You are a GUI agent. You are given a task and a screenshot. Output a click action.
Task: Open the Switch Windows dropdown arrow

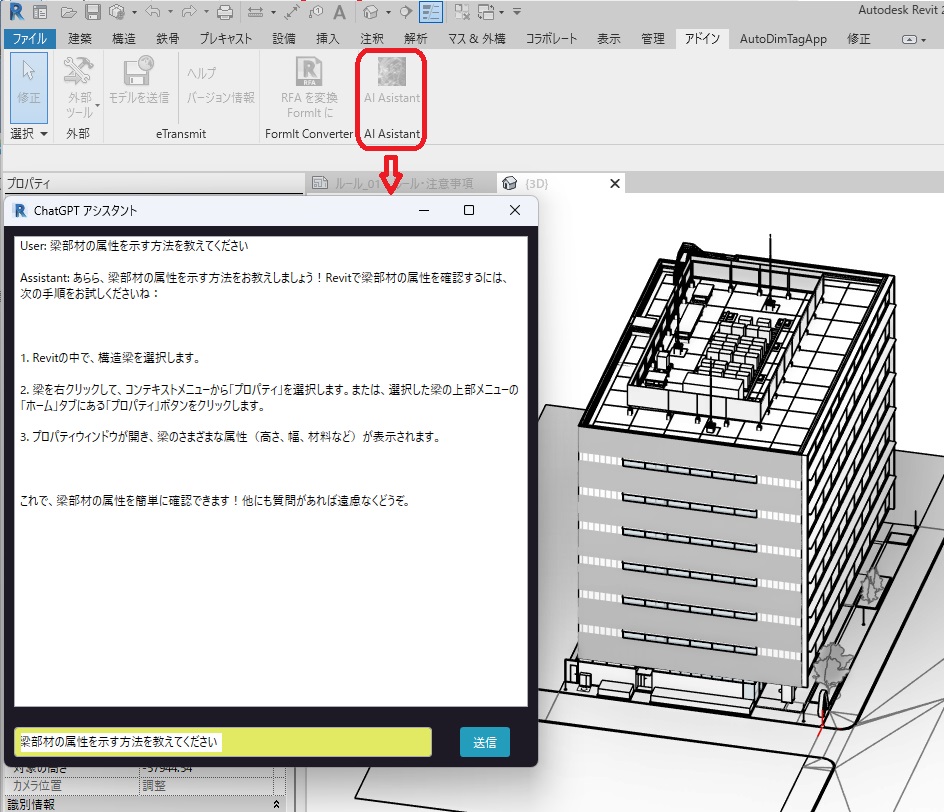502,12
